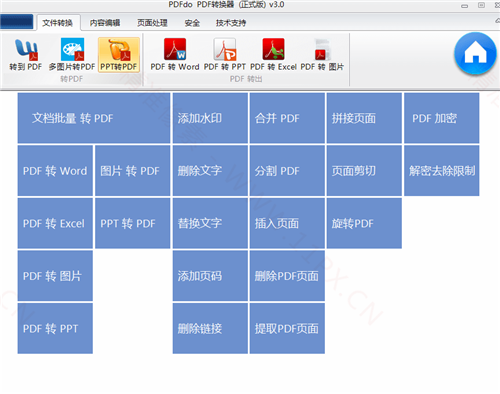
Task: Open the 技术支持 tab
Action: (231, 23)
